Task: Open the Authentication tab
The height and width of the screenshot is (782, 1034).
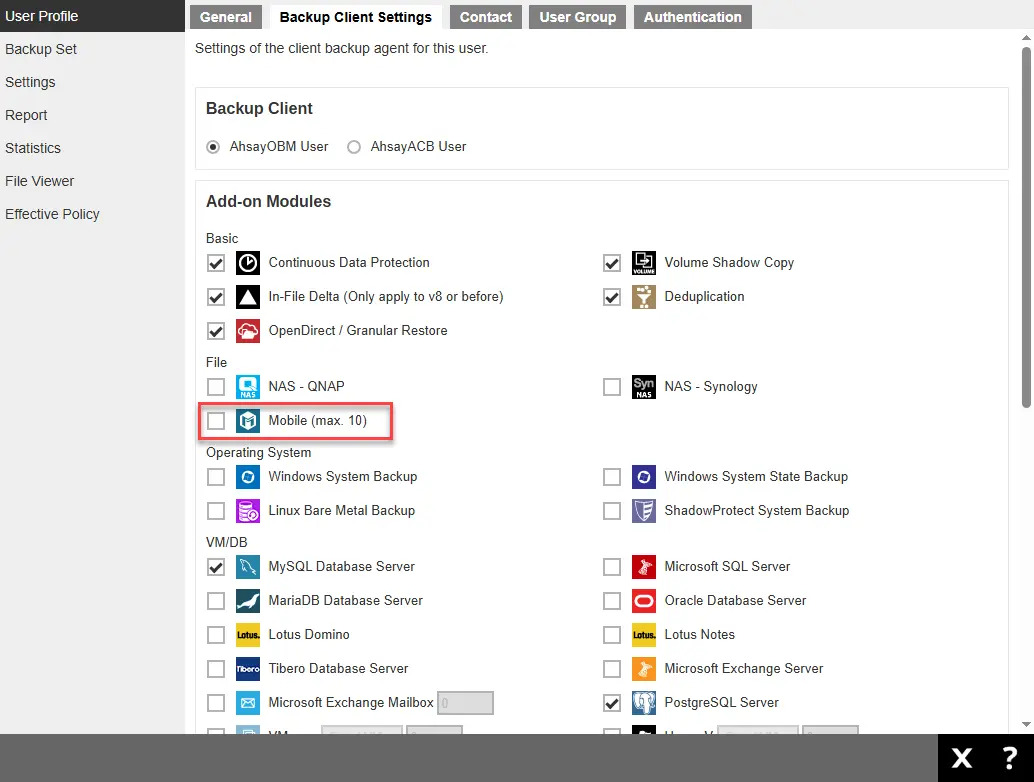Action: point(692,17)
